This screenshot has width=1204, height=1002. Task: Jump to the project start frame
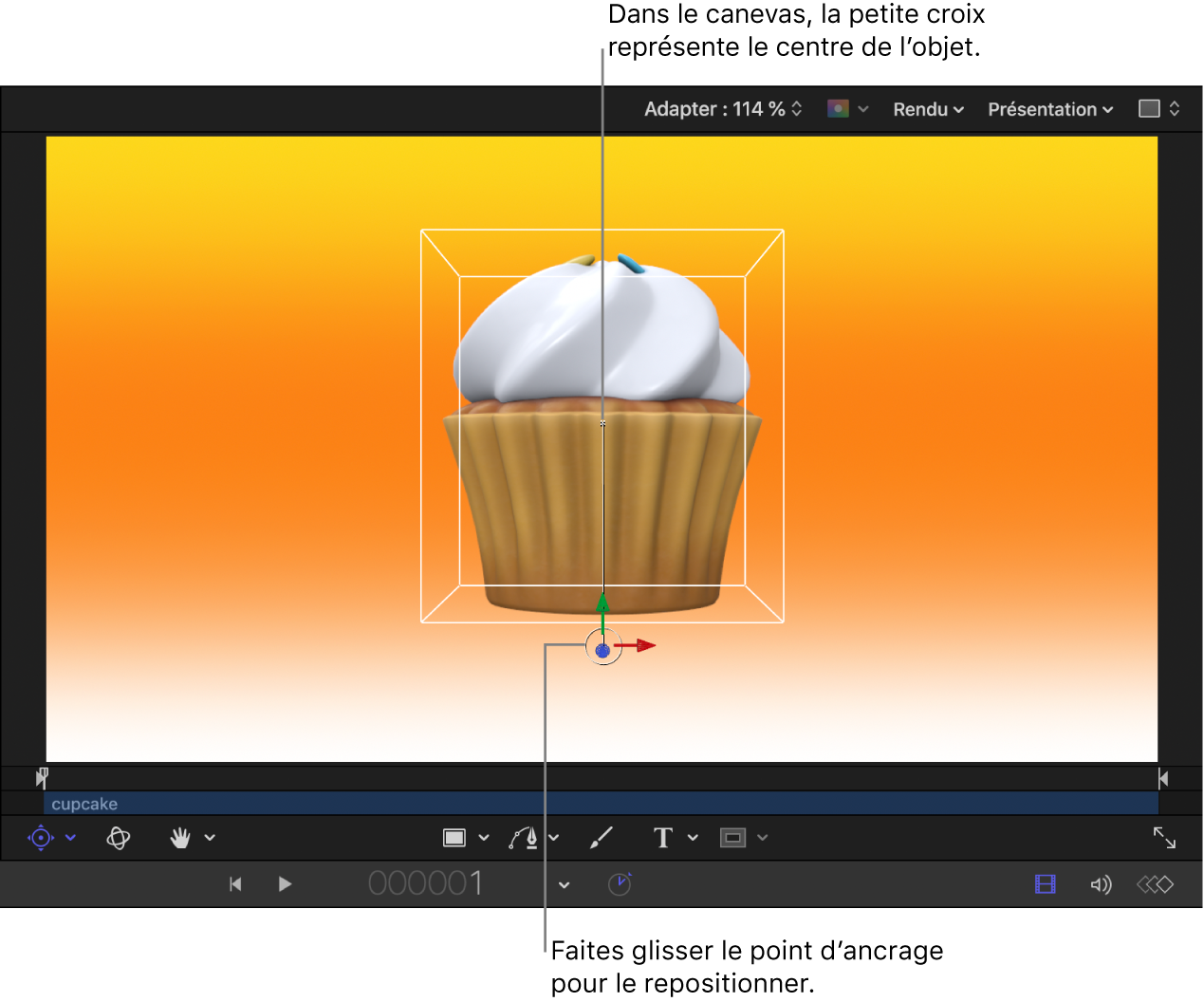click(235, 883)
